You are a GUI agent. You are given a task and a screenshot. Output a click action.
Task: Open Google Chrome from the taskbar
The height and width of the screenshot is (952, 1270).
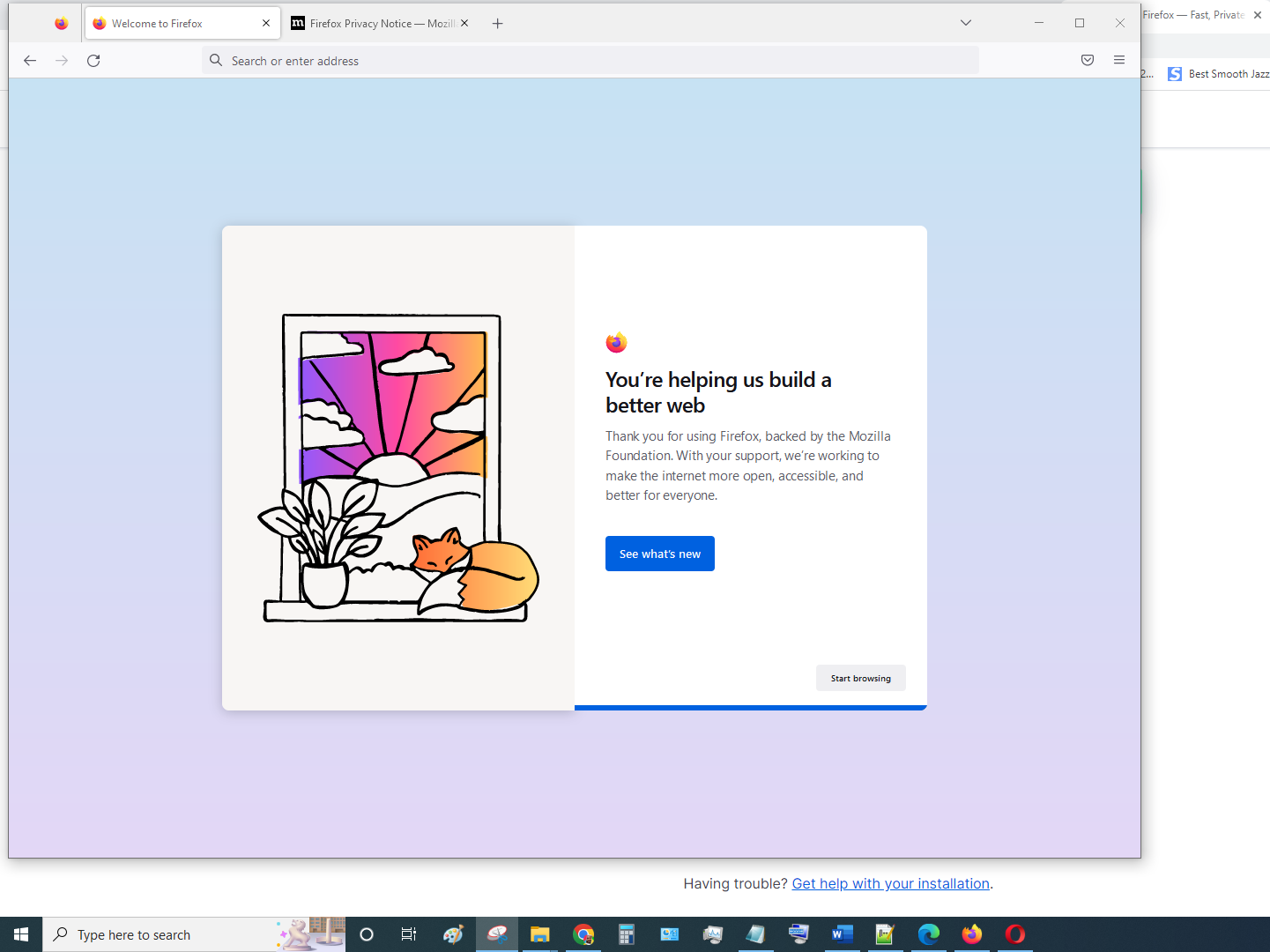(583, 934)
